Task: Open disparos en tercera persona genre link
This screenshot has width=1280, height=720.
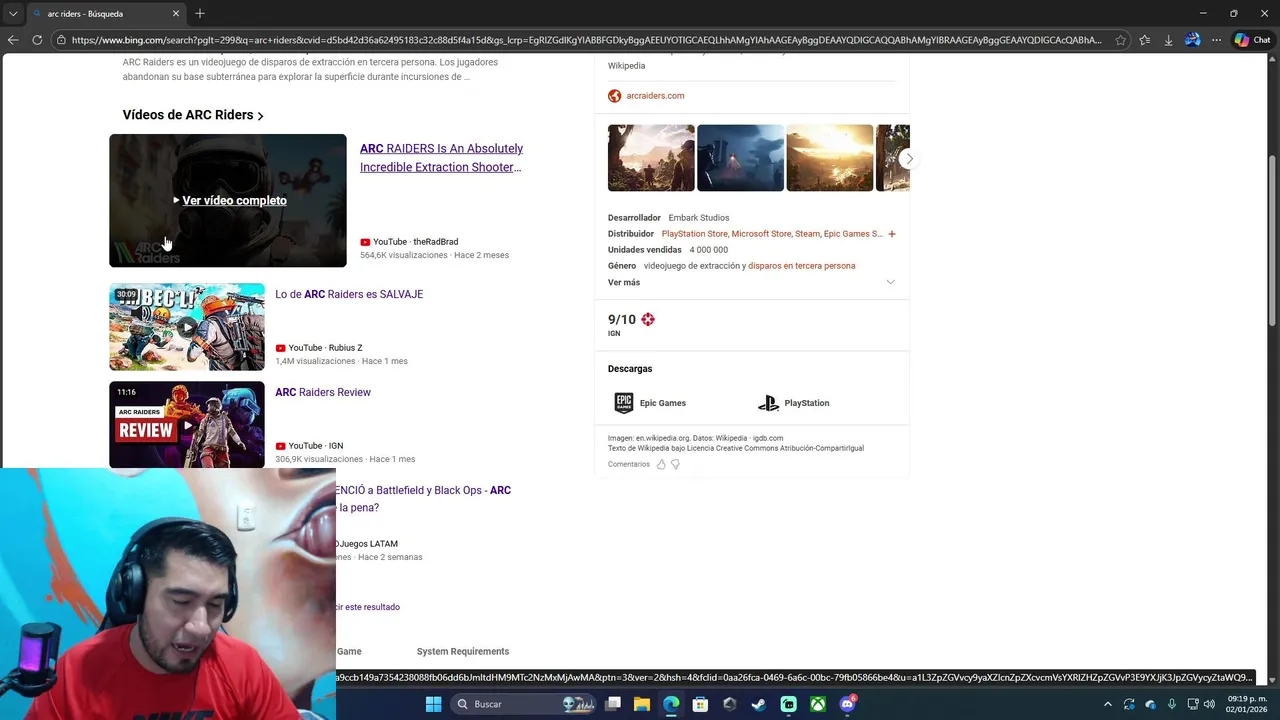Action: [801, 266]
